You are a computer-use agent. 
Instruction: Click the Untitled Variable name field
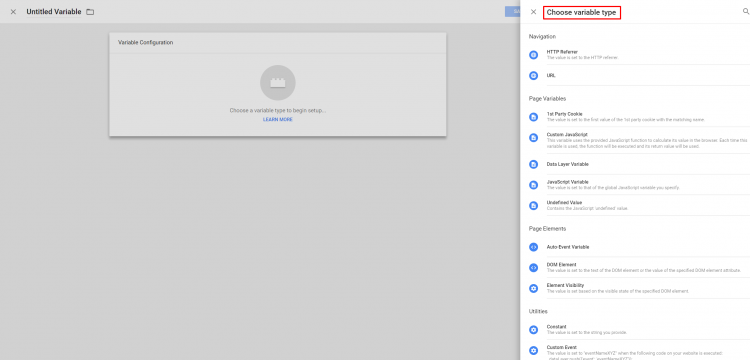tap(54, 12)
